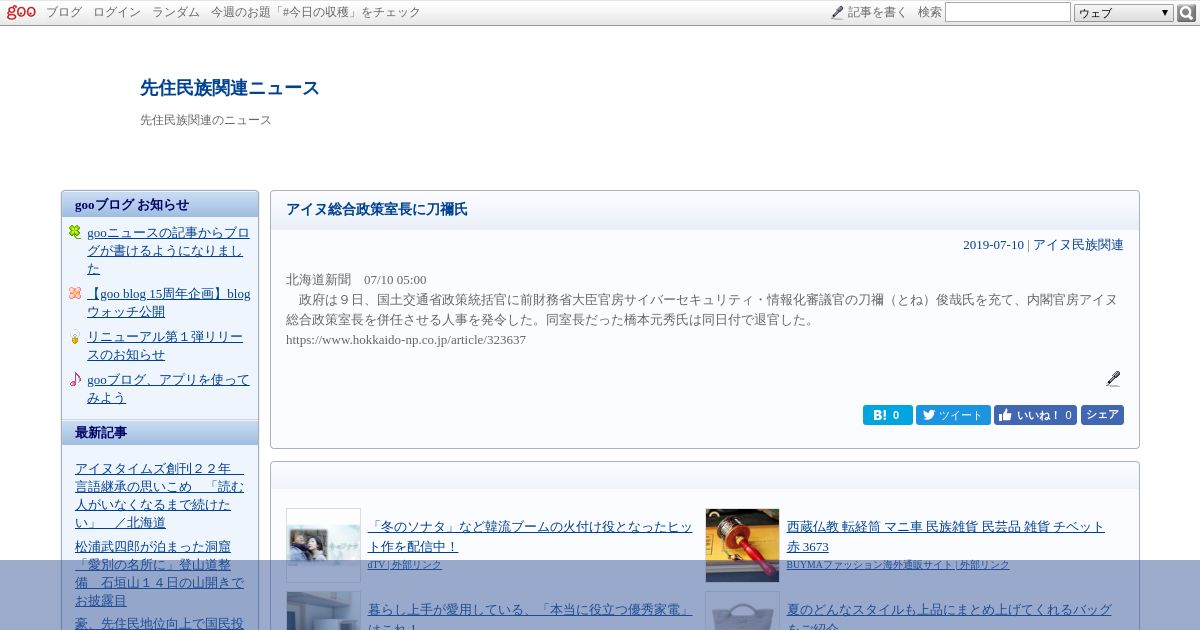This screenshot has height=630, width=1200.
Task: Open the ブログ menu item
Action: [x=64, y=12]
